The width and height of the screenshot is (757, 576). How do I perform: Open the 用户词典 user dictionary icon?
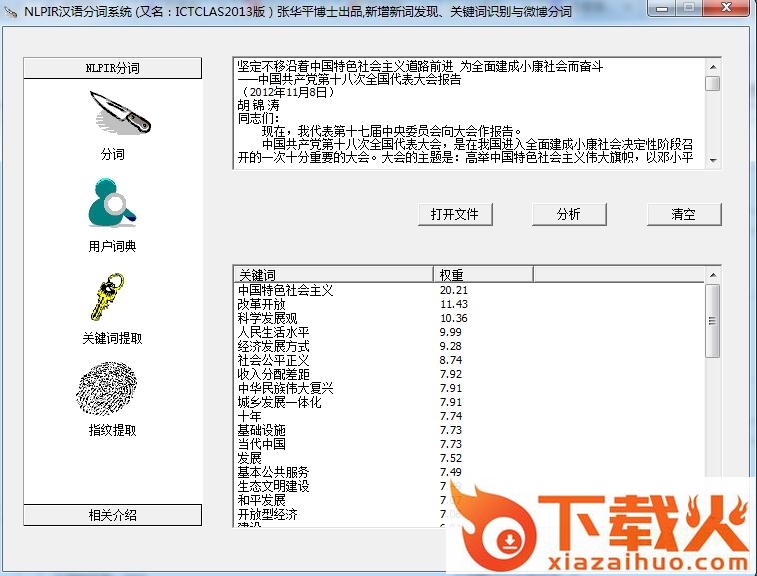(112, 203)
